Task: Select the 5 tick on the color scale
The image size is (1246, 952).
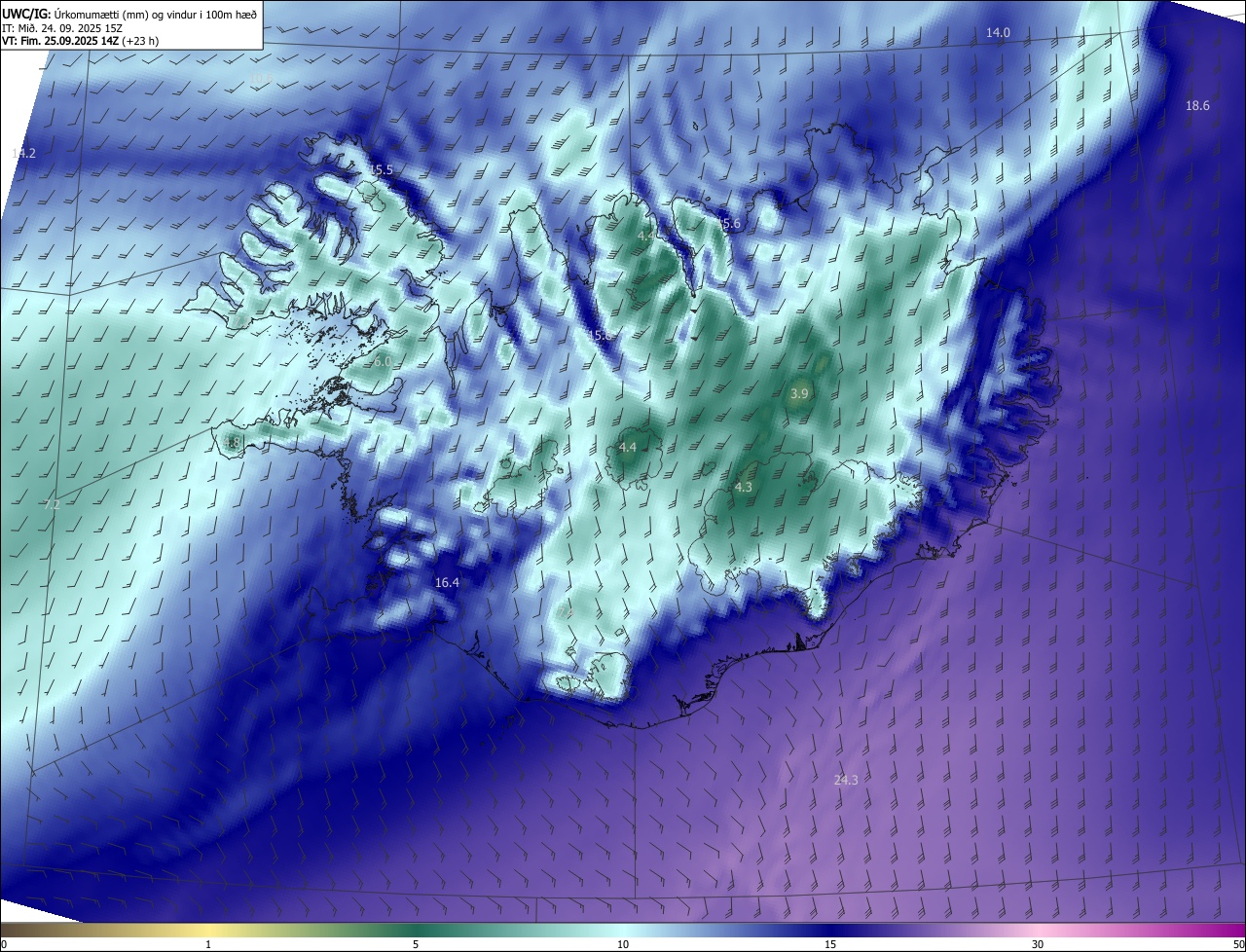Action: pos(416,944)
